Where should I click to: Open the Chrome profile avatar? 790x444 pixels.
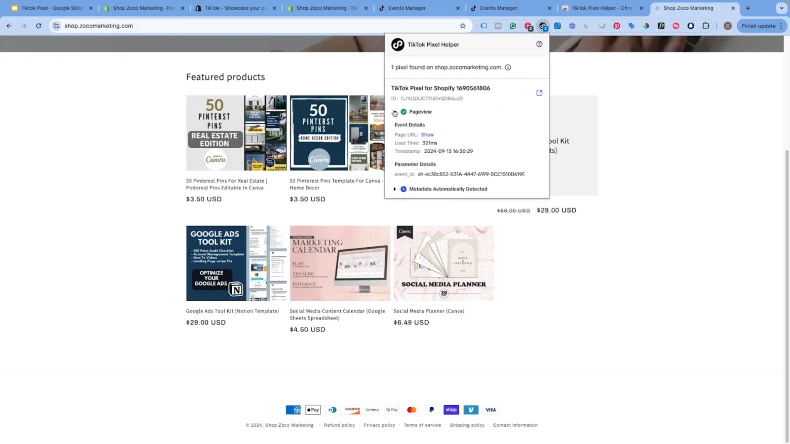[x=728, y=26]
